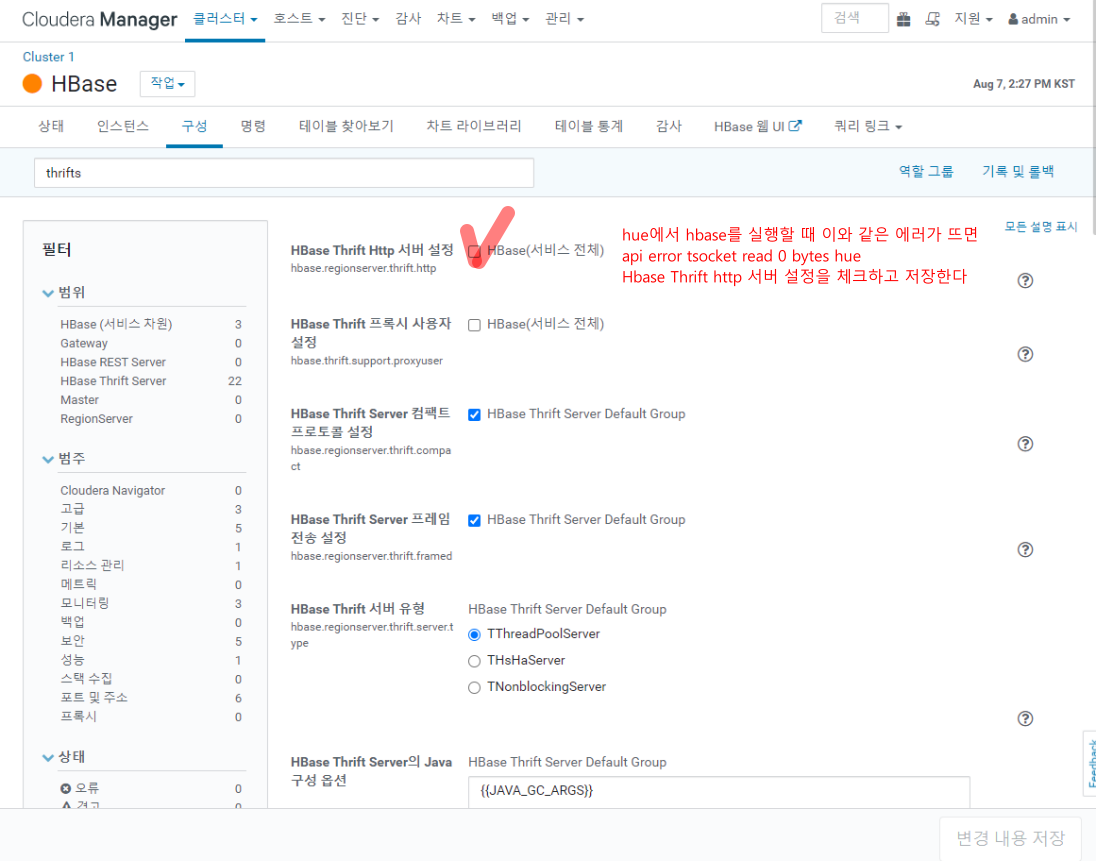Open the 관리 dropdown menu
Viewport: 1096px width, 861px height.
pos(564,19)
